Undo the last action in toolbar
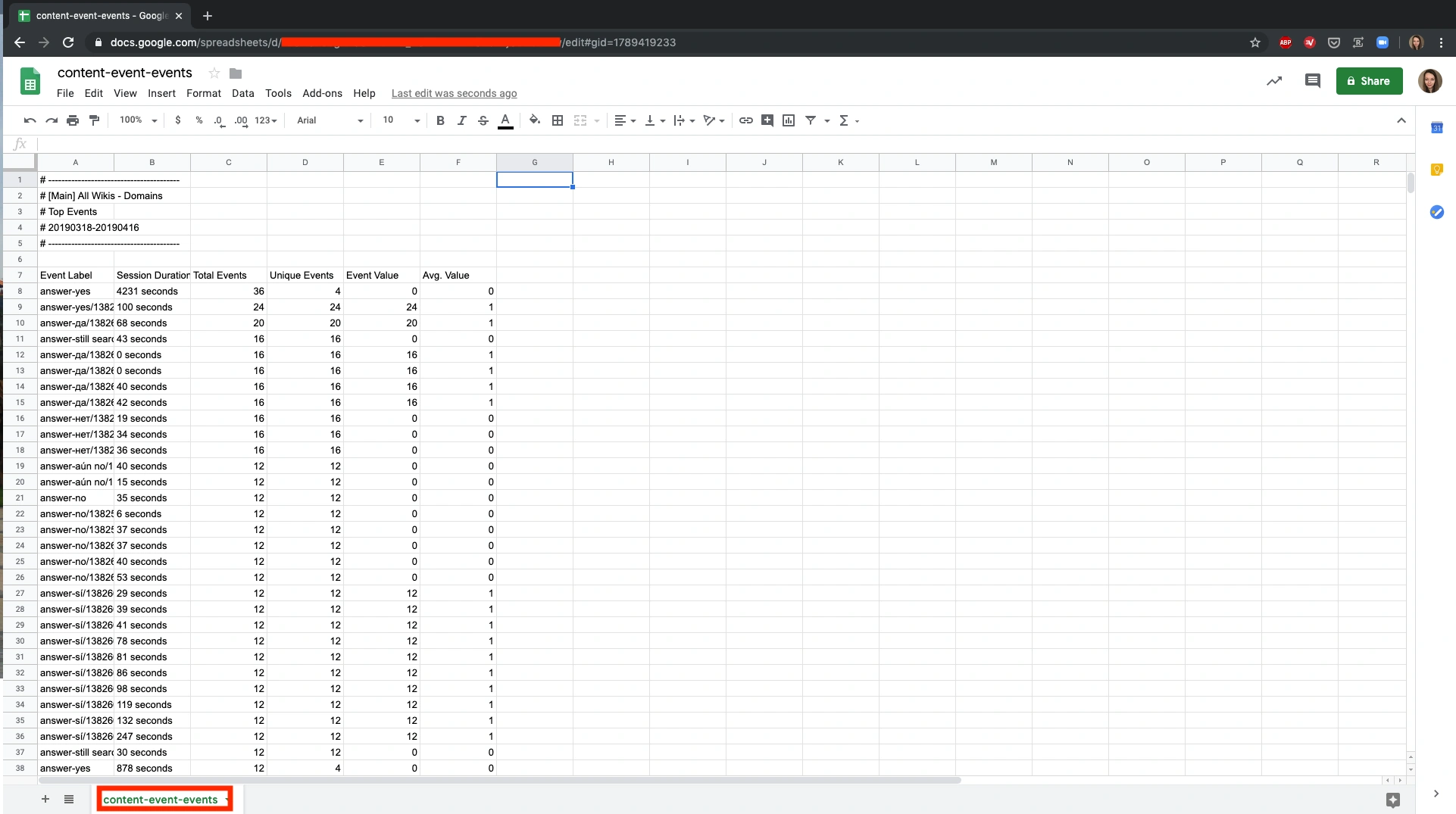The height and width of the screenshot is (814, 1456). click(x=30, y=120)
